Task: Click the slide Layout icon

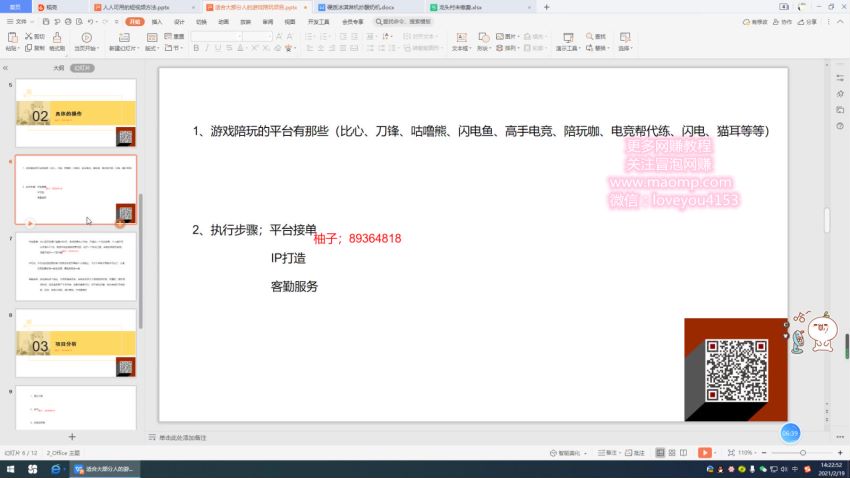Action: [152, 37]
